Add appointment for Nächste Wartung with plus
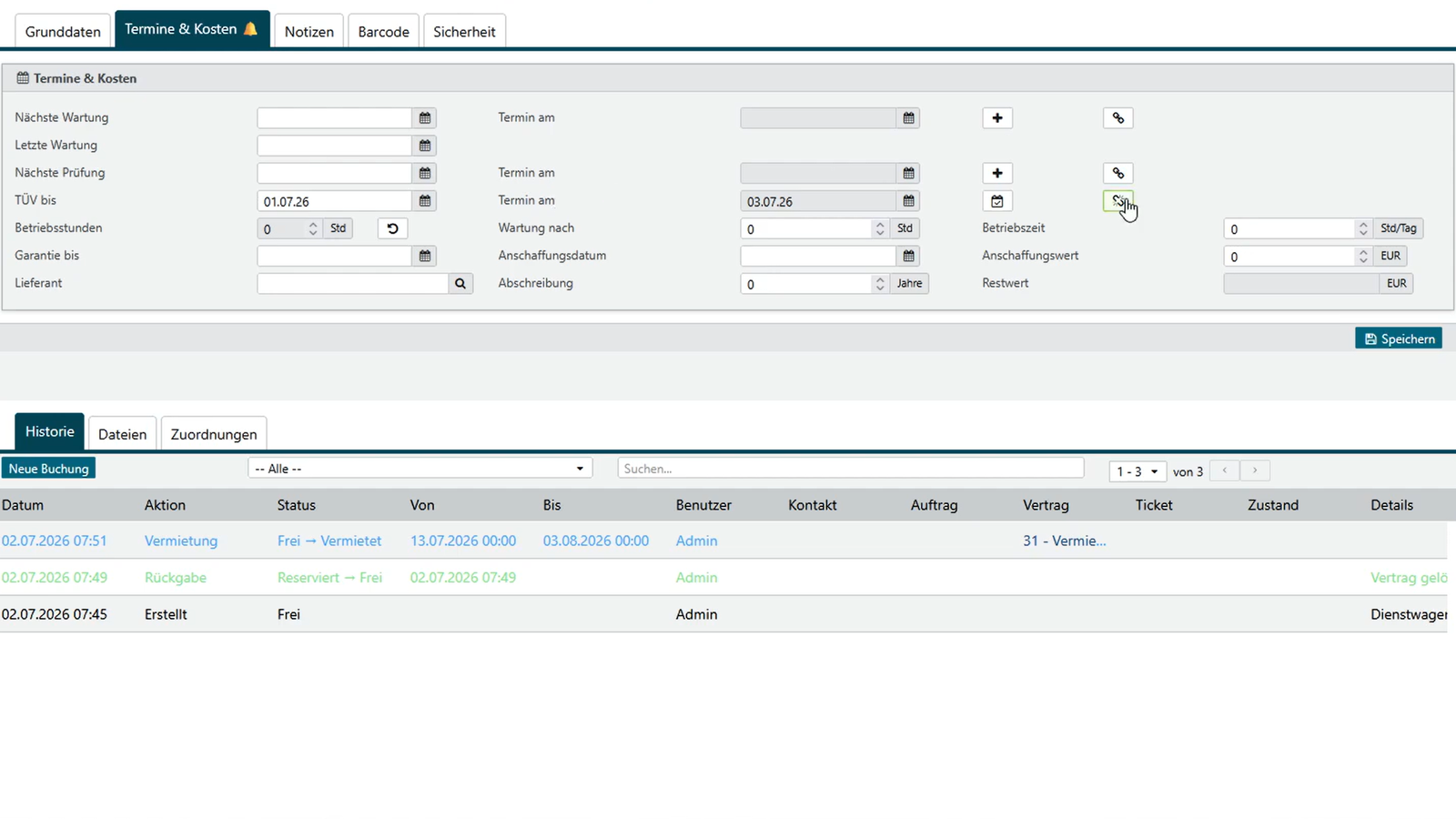Viewport: 1456px width, 819px height. (x=997, y=118)
